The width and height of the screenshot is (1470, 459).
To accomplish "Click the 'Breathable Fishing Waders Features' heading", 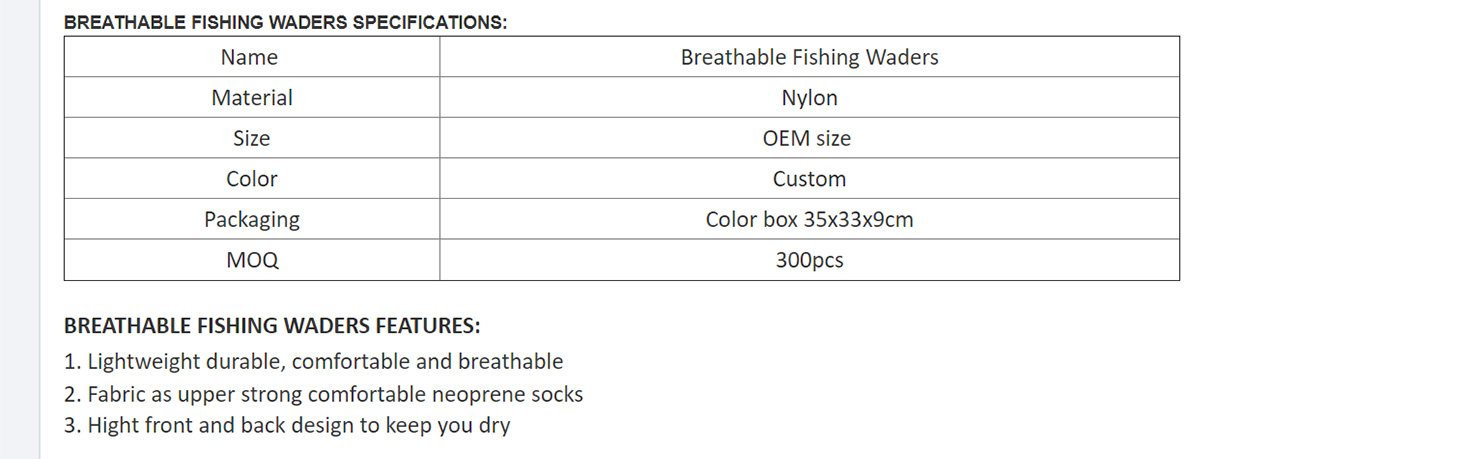I will click(272, 326).
